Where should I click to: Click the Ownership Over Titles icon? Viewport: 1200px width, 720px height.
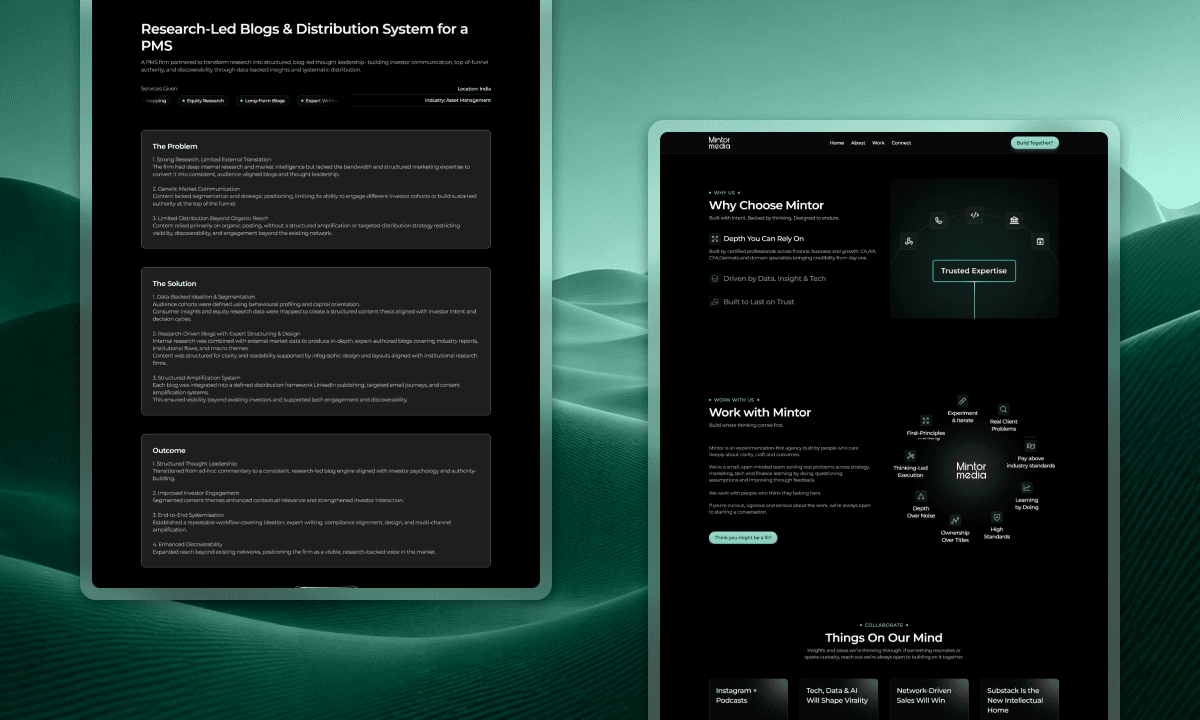click(955, 520)
